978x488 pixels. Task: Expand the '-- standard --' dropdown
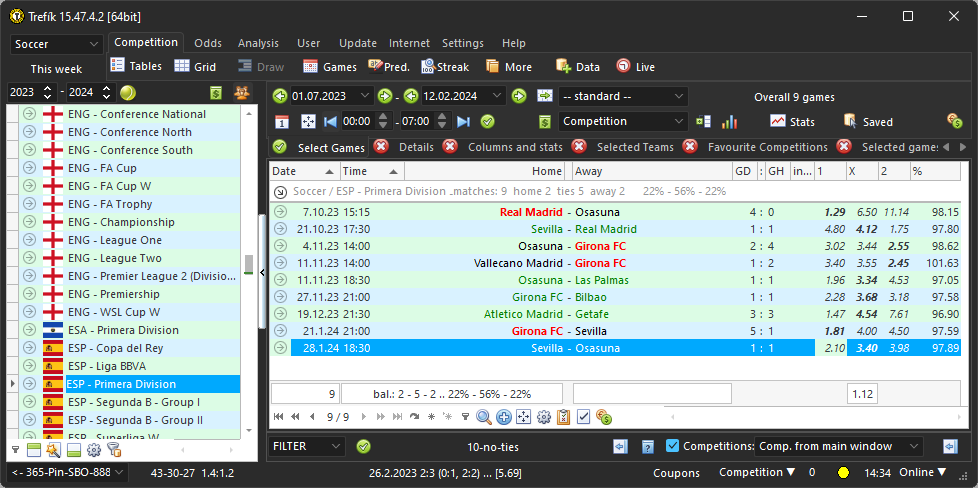click(x=623, y=96)
